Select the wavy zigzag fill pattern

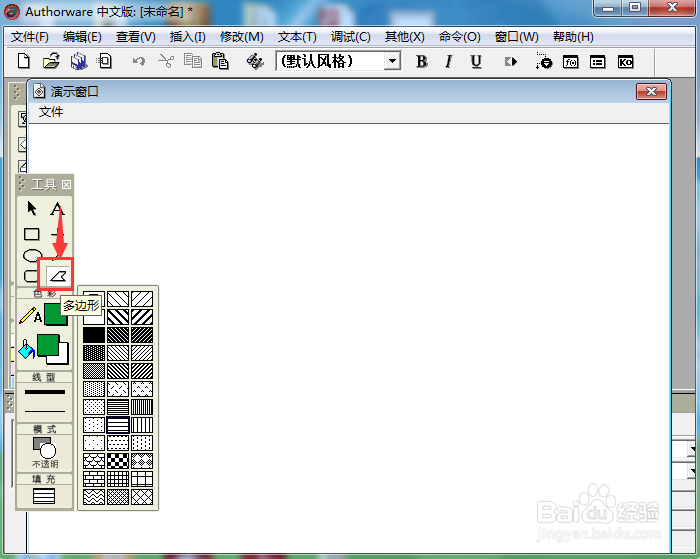94,496
